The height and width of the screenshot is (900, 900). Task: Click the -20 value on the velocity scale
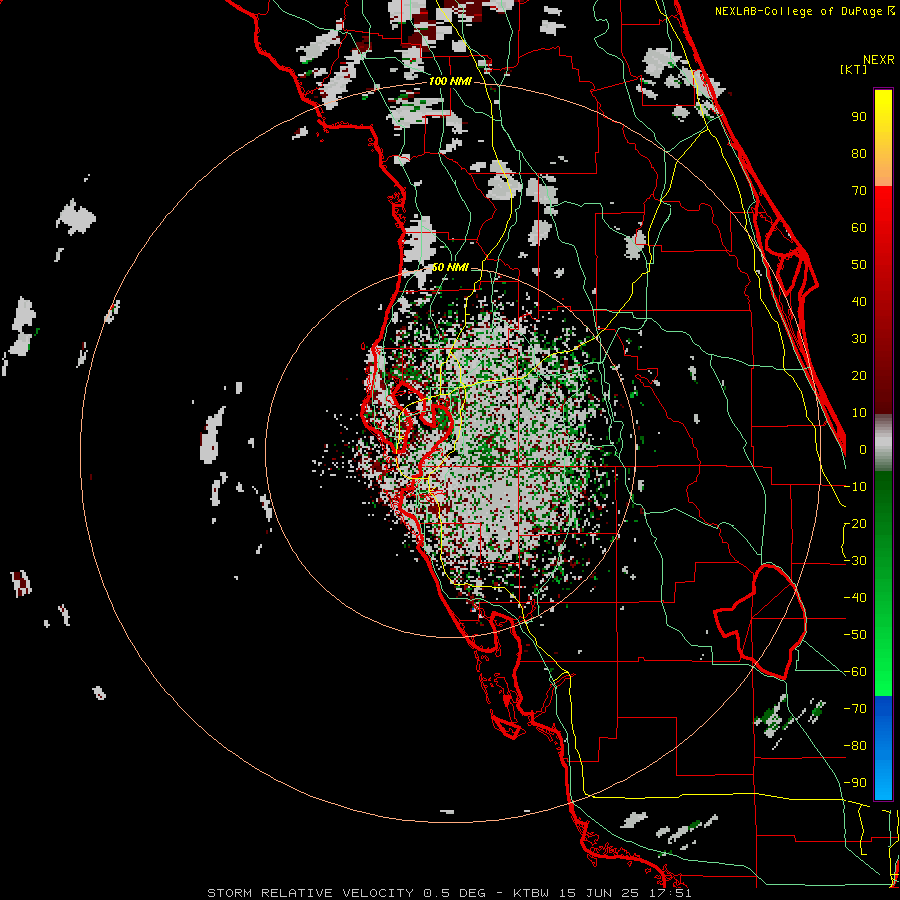(856, 524)
